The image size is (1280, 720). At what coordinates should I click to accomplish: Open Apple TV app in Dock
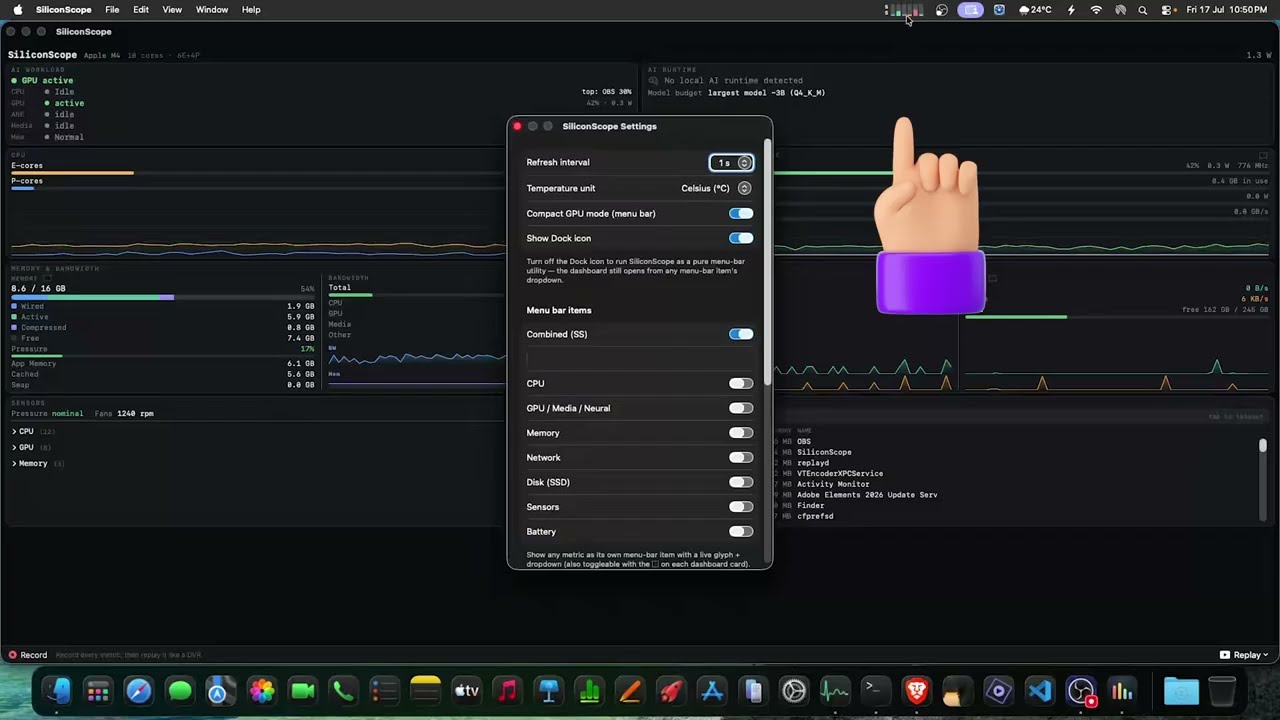[x=467, y=691]
